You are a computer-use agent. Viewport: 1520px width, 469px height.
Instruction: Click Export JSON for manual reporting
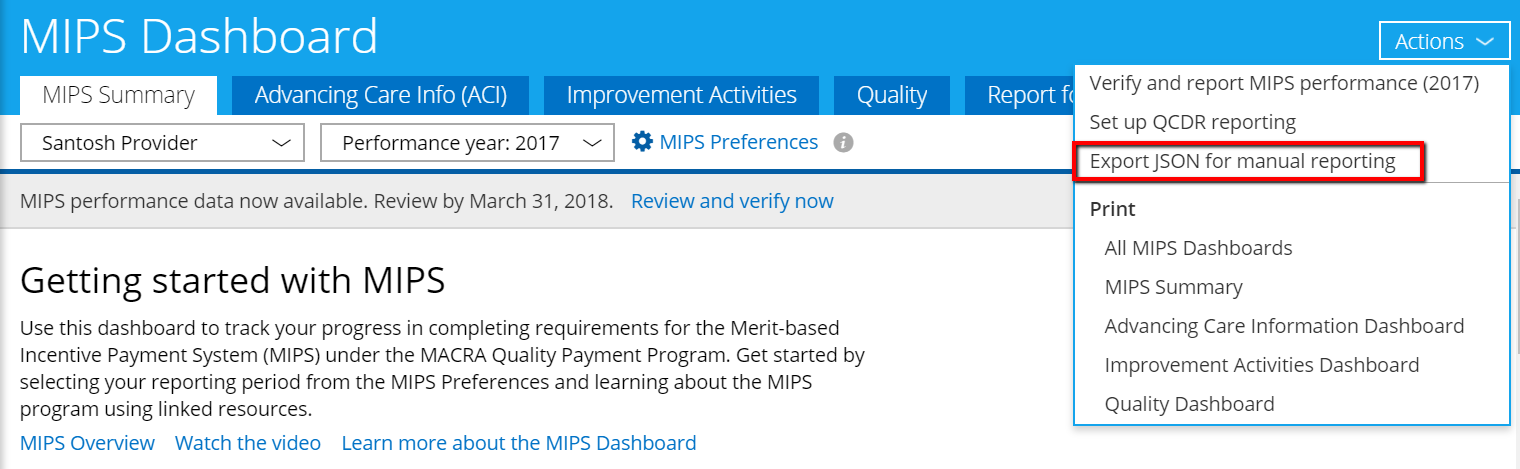tap(1242, 161)
